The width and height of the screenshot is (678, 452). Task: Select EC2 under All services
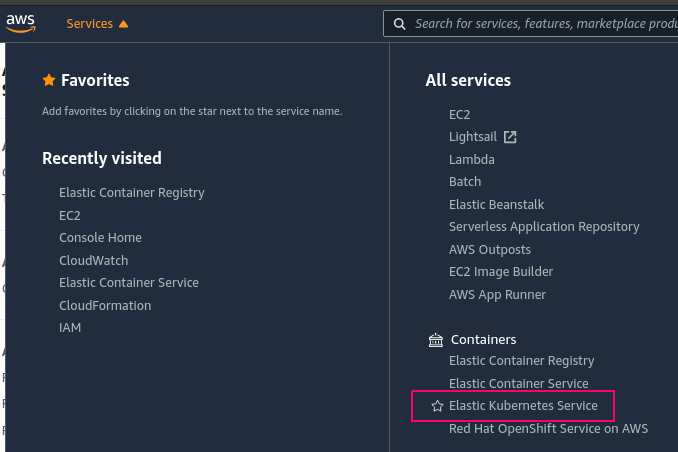pyautogui.click(x=459, y=115)
